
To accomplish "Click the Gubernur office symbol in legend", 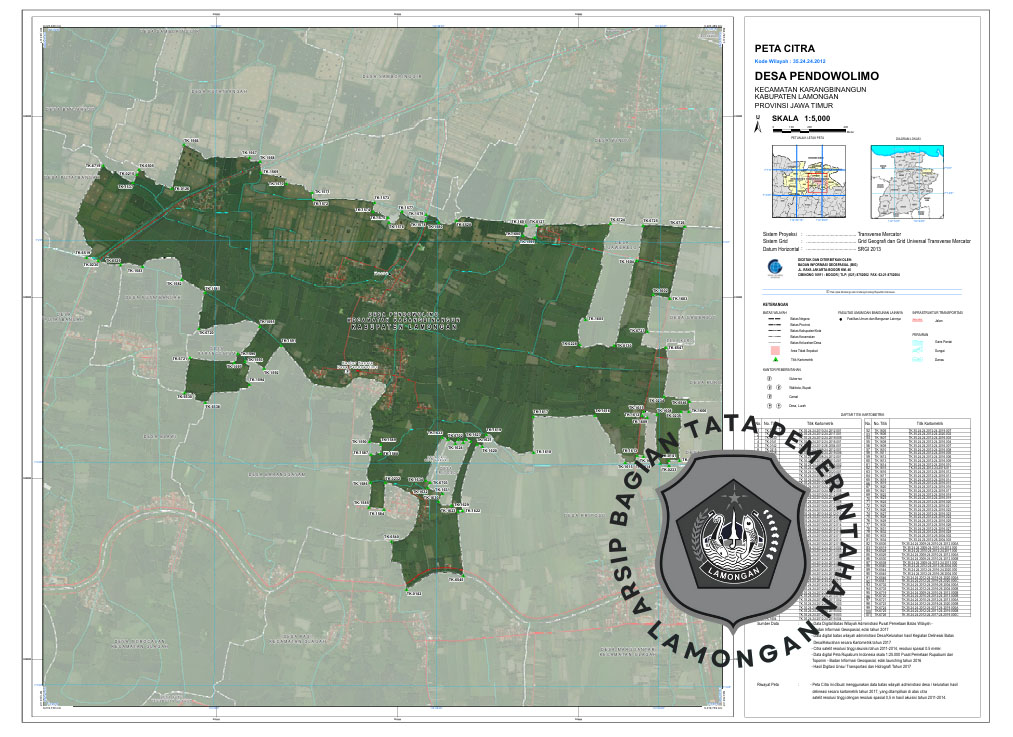I will point(769,379).
